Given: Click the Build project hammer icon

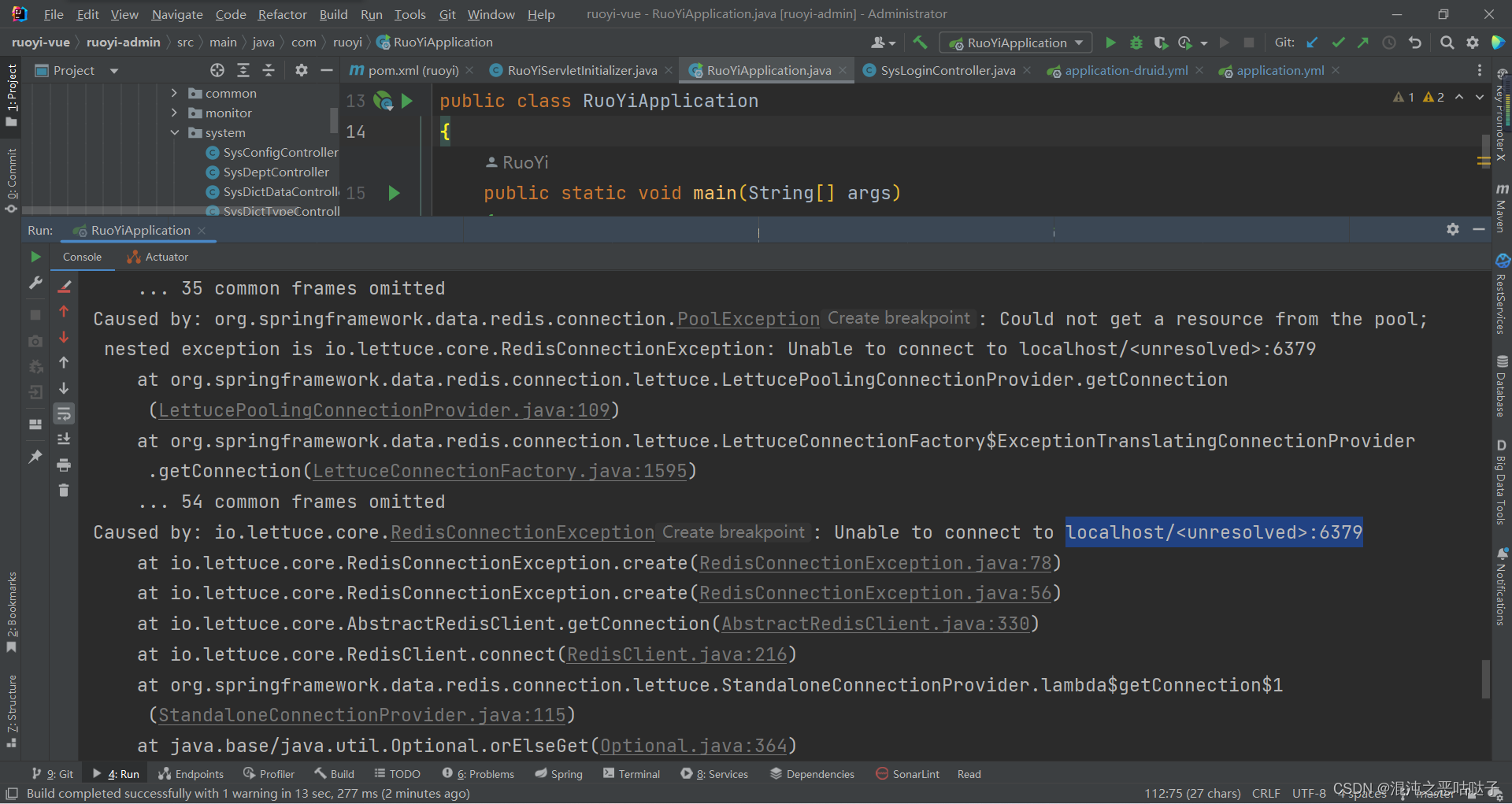Looking at the screenshot, I should (920, 43).
